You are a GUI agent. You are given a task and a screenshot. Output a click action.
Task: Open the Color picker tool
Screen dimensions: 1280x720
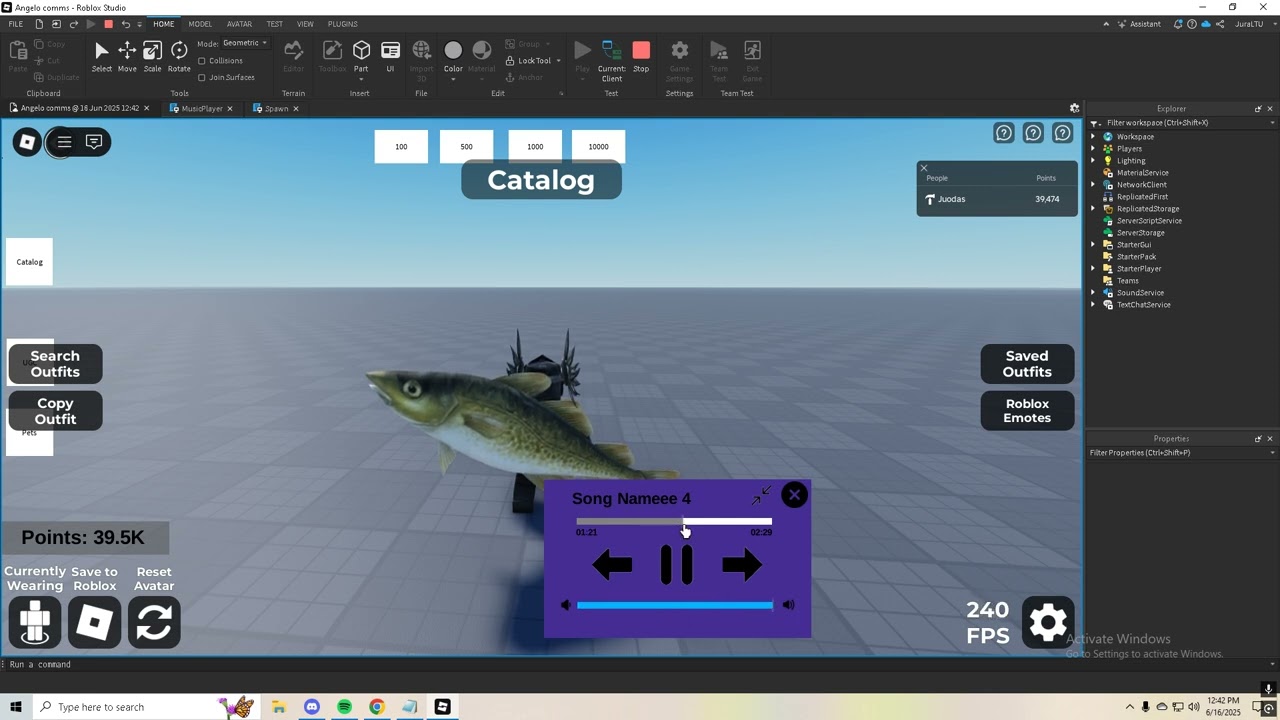pyautogui.click(x=453, y=56)
